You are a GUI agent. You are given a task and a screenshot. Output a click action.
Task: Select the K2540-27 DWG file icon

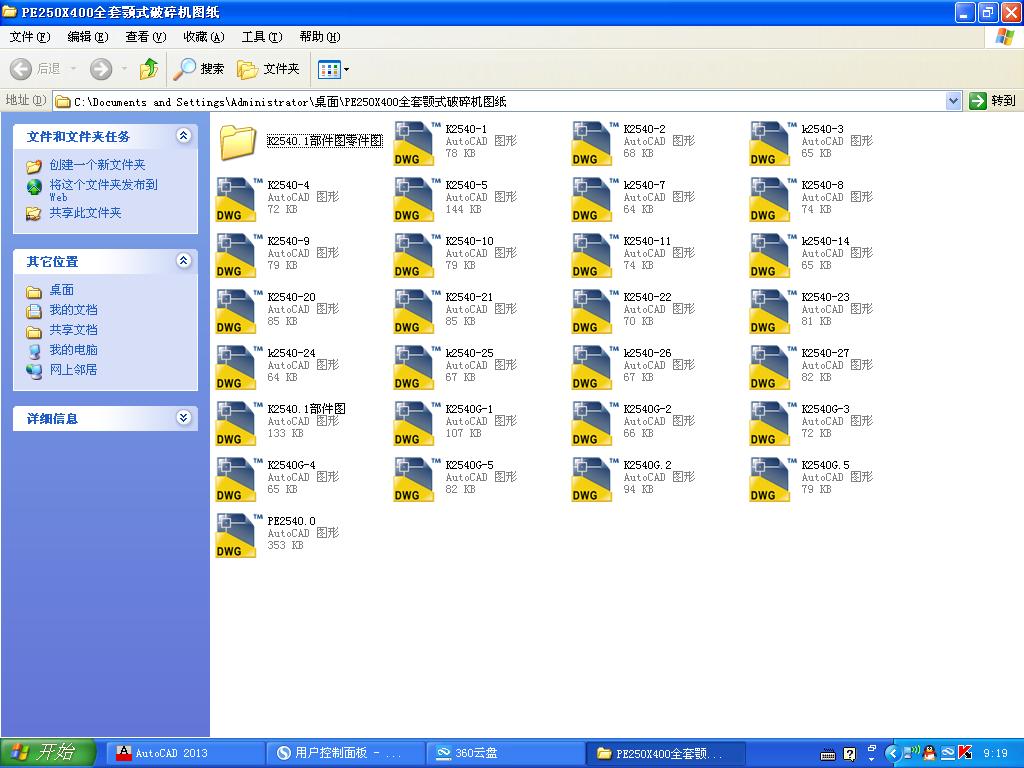point(770,367)
